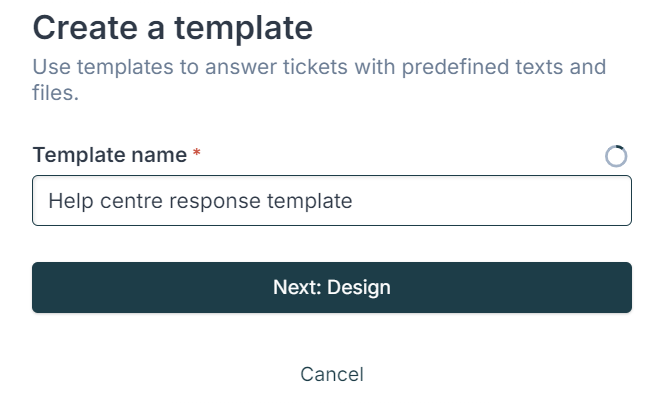The width and height of the screenshot is (649, 404).
Task: Click the Template name label
Action: pyautogui.click(x=110, y=155)
